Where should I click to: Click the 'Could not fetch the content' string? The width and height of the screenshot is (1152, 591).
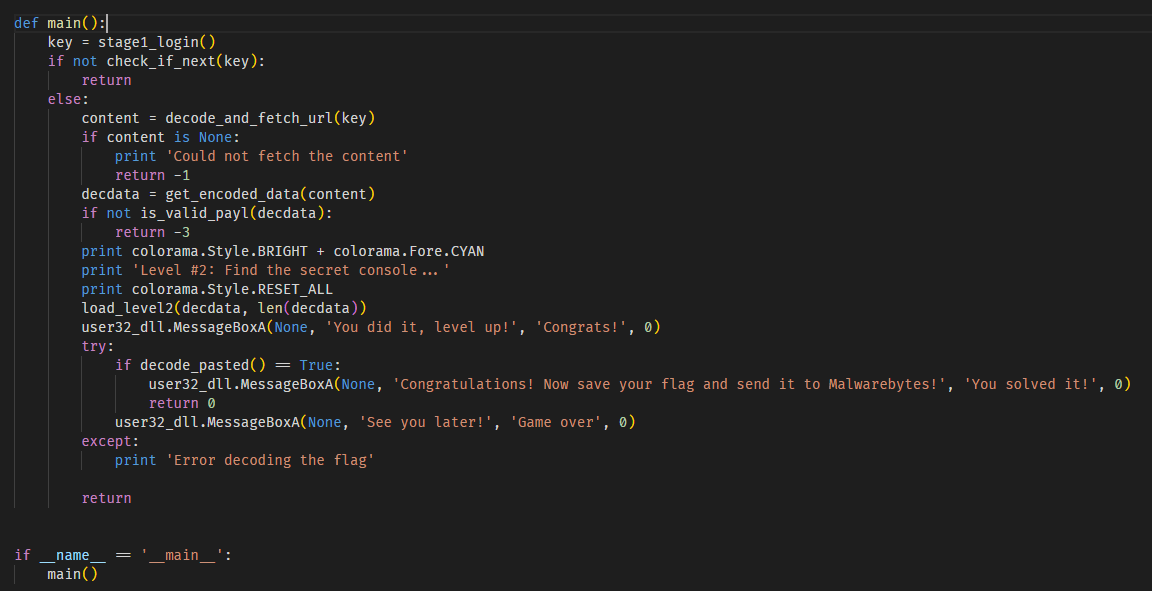(x=287, y=156)
